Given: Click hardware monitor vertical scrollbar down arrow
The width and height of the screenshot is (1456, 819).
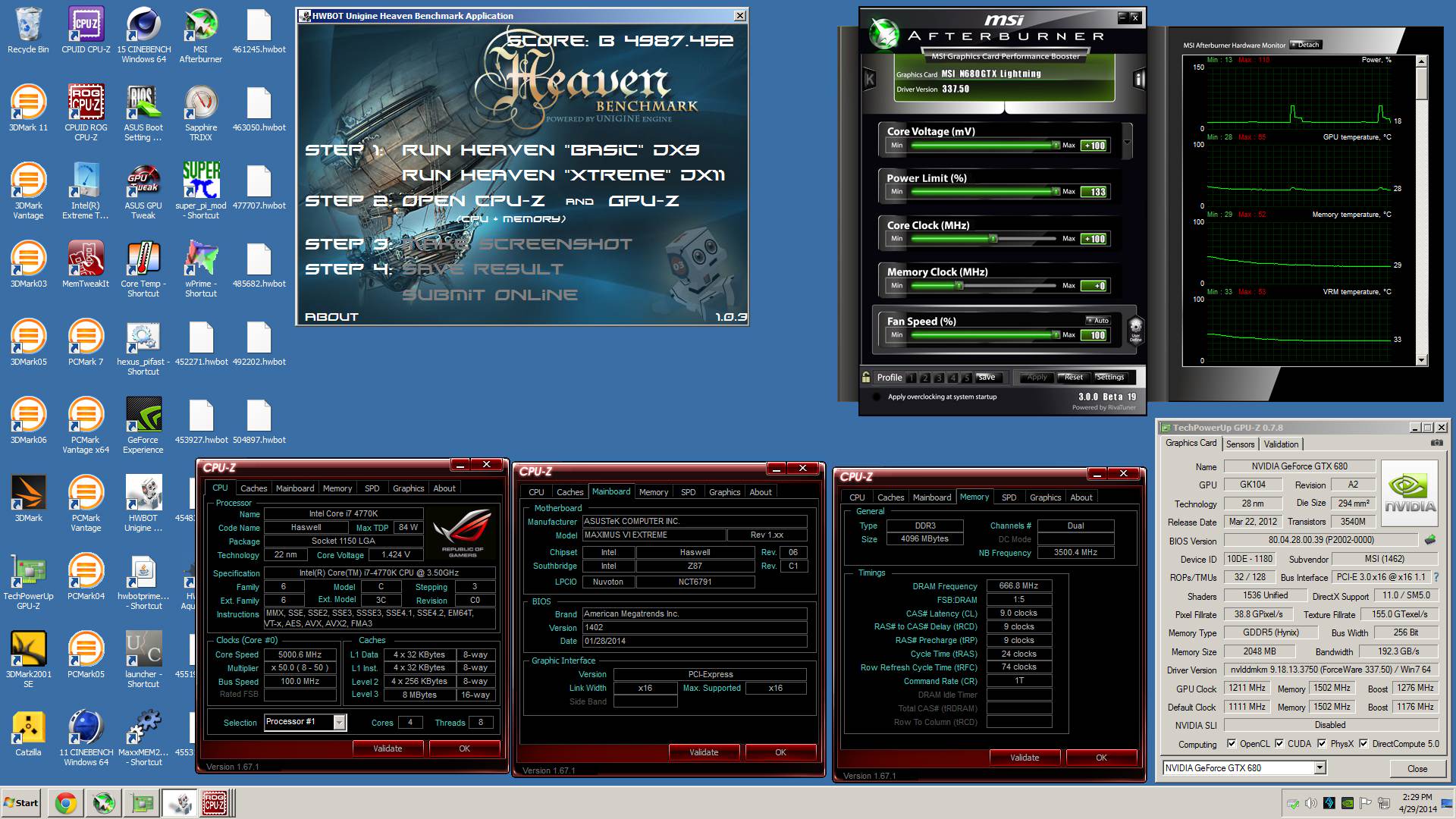Looking at the screenshot, I should [x=1422, y=360].
